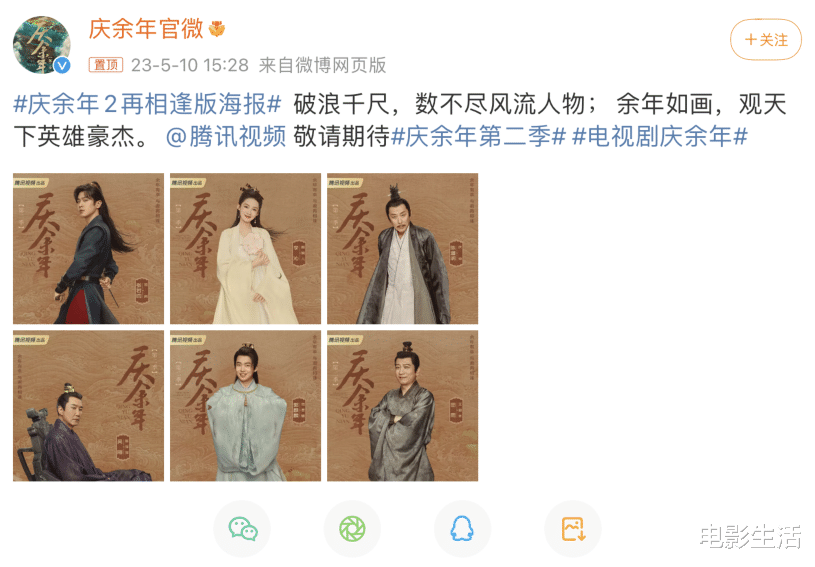Open poster of man with crossed arms
This screenshot has width=815, height=567.
coord(402,405)
